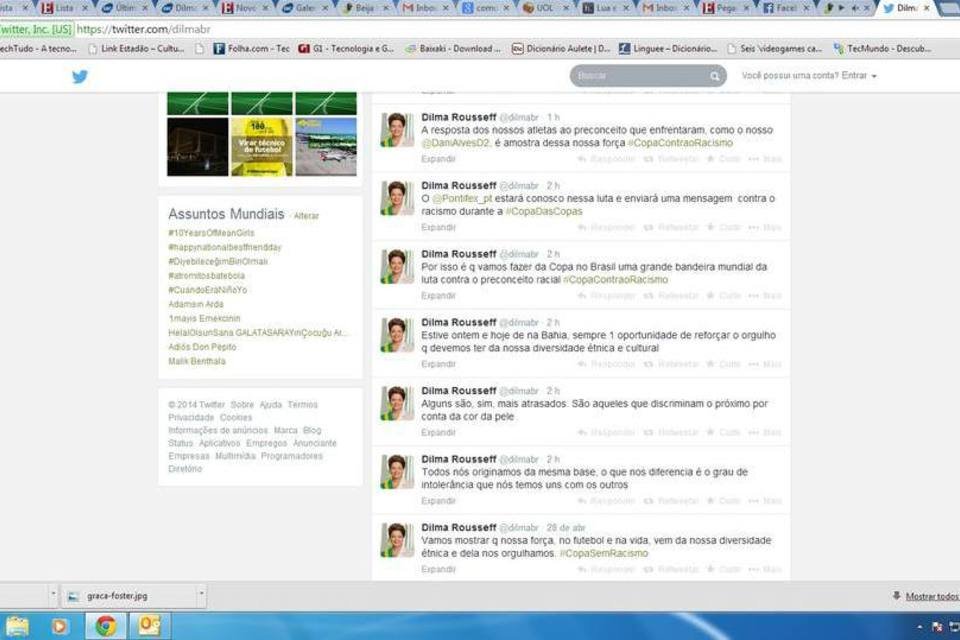Switch to the Beija browser tab
The width and height of the screenshot is (960, 640).
[x=366, y=8]
